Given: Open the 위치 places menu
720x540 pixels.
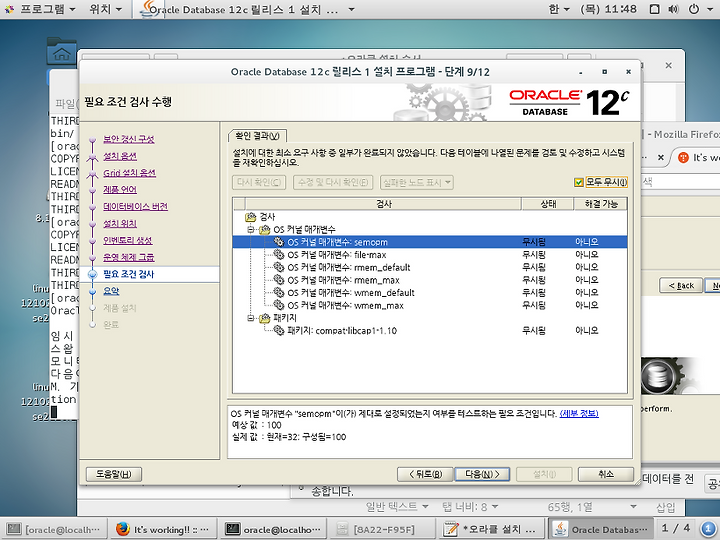Looking at the screenshot, I should point(106,9).
